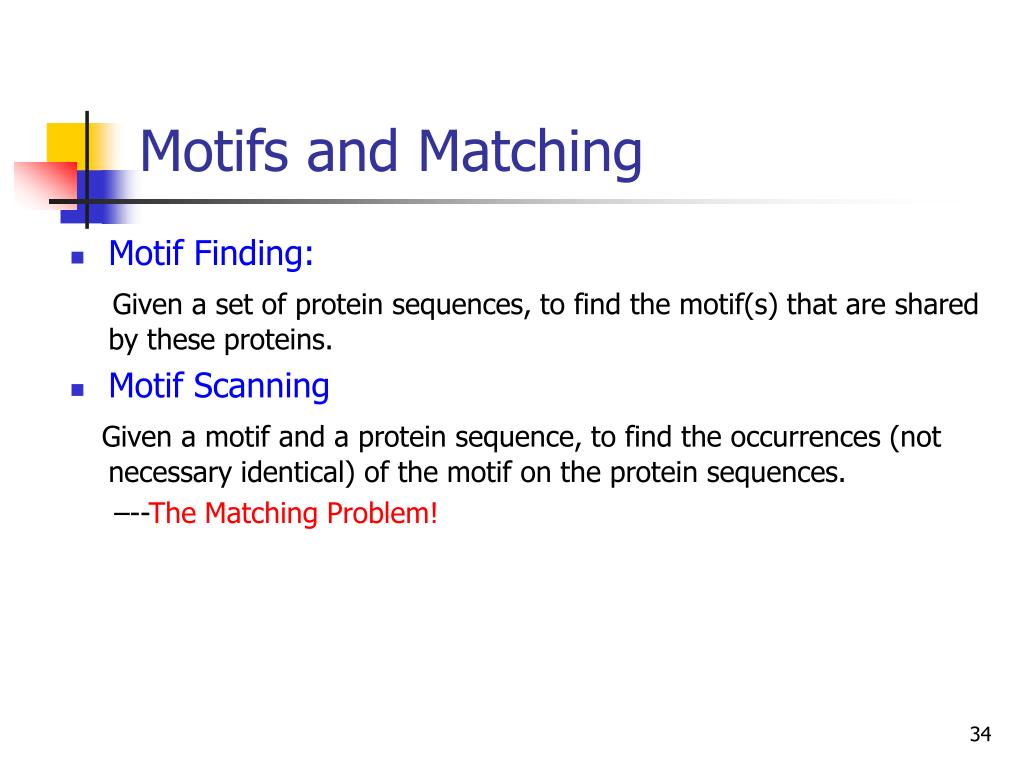Click the horizontal gradient line under title
The width and height of the screenshot is (1024, 768).
[x=503, y=201]
